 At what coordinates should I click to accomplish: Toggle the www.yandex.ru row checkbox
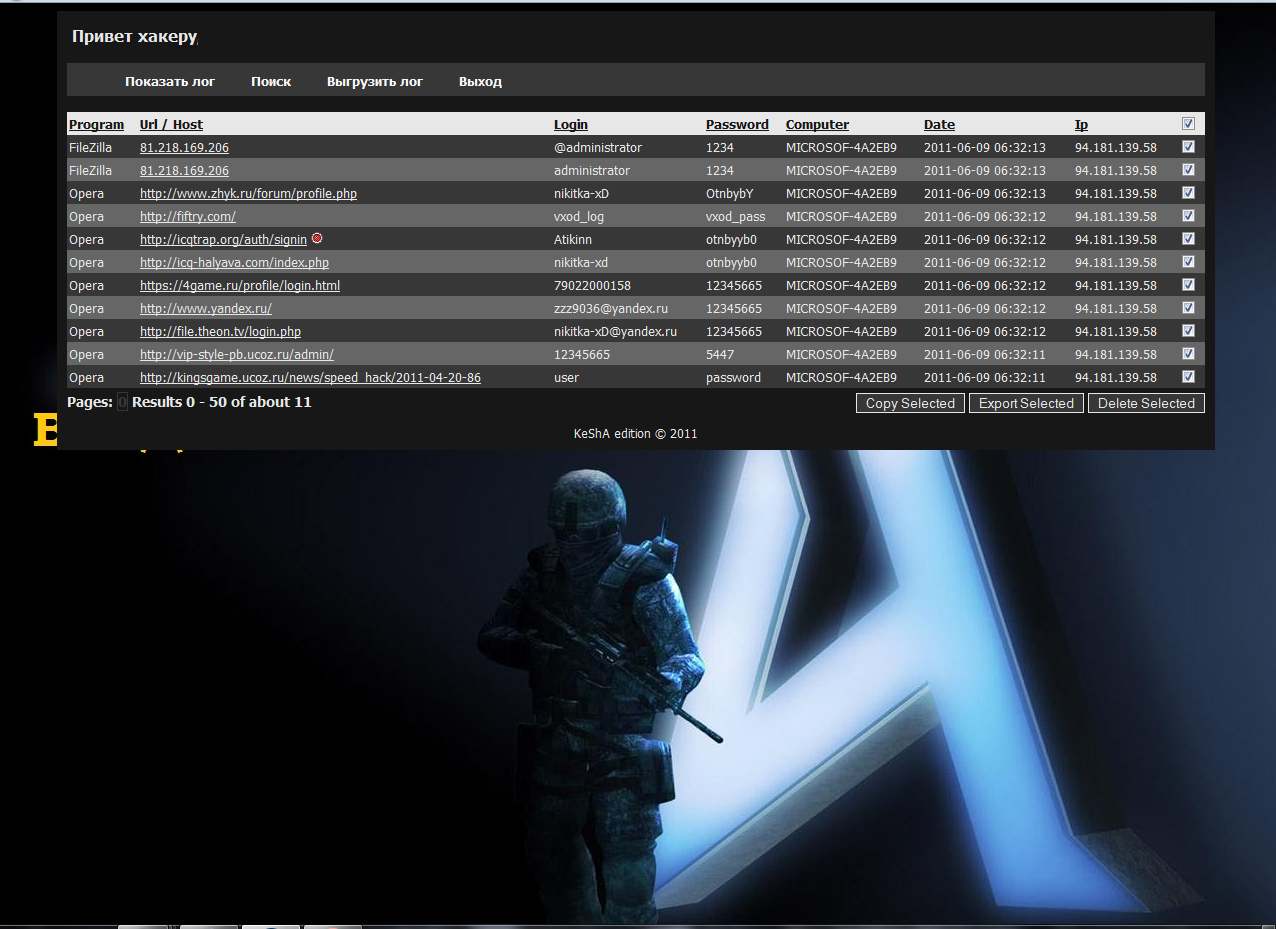pyautogui.click(x=1188, y=308)
